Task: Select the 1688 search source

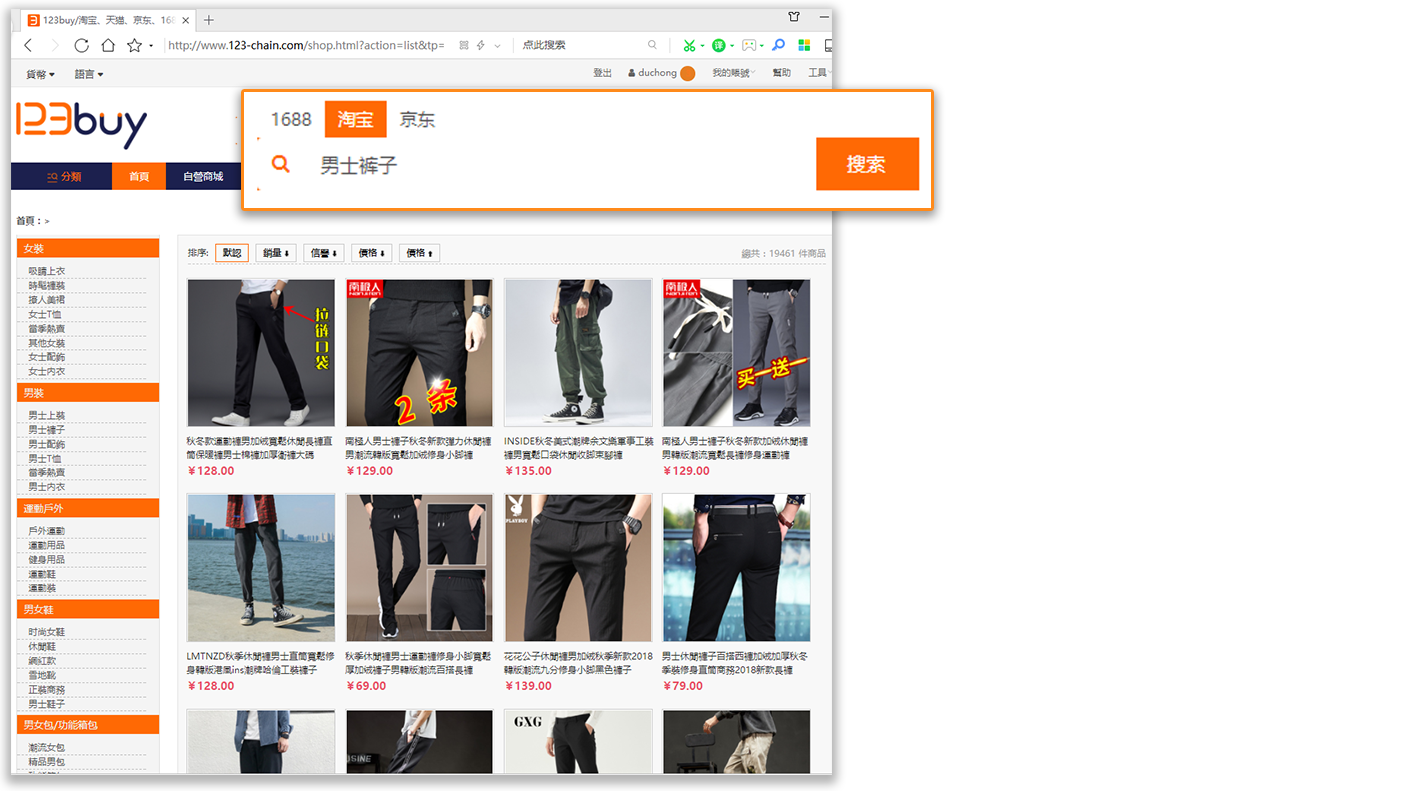Action: tap(291, 120)
